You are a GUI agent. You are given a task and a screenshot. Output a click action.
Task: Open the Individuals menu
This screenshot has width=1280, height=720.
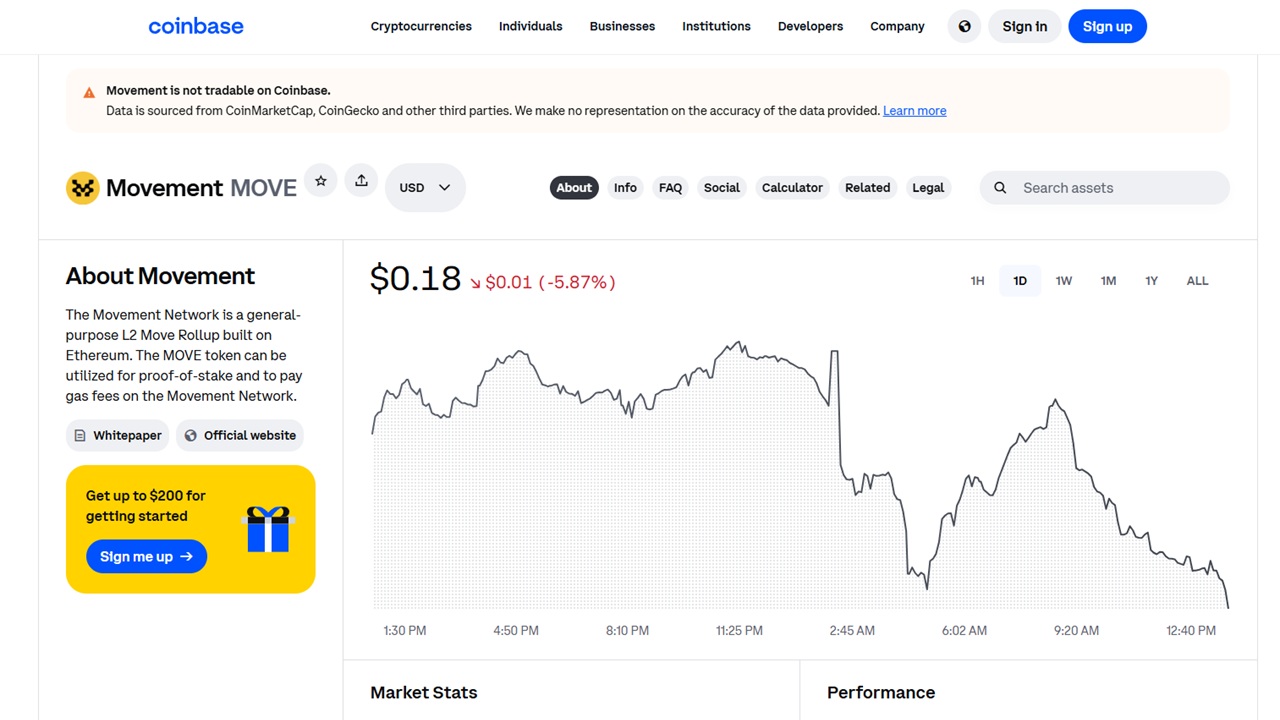530,26
